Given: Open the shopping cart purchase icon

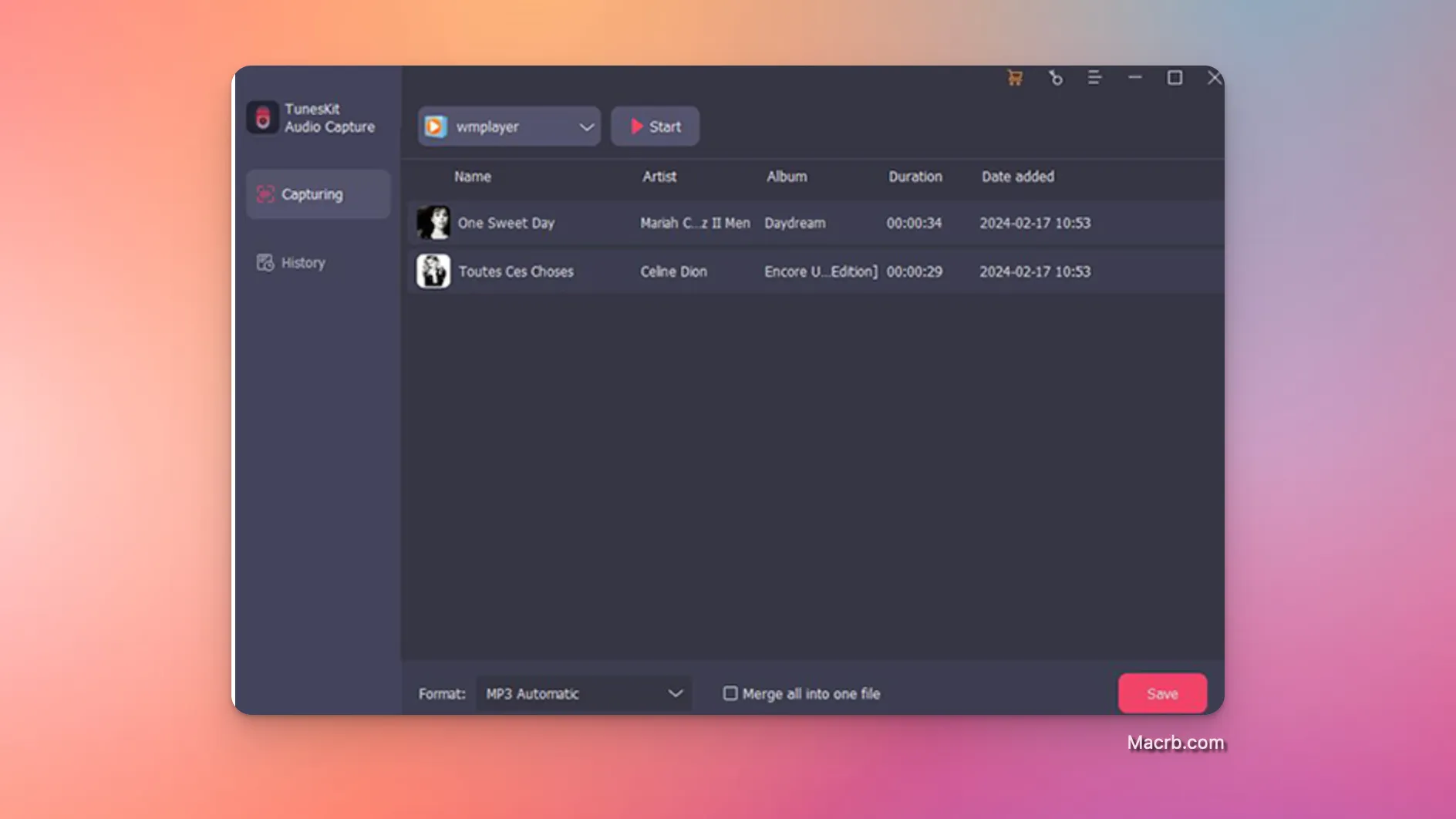Looking at the screenshot, I should [1015, 78].
